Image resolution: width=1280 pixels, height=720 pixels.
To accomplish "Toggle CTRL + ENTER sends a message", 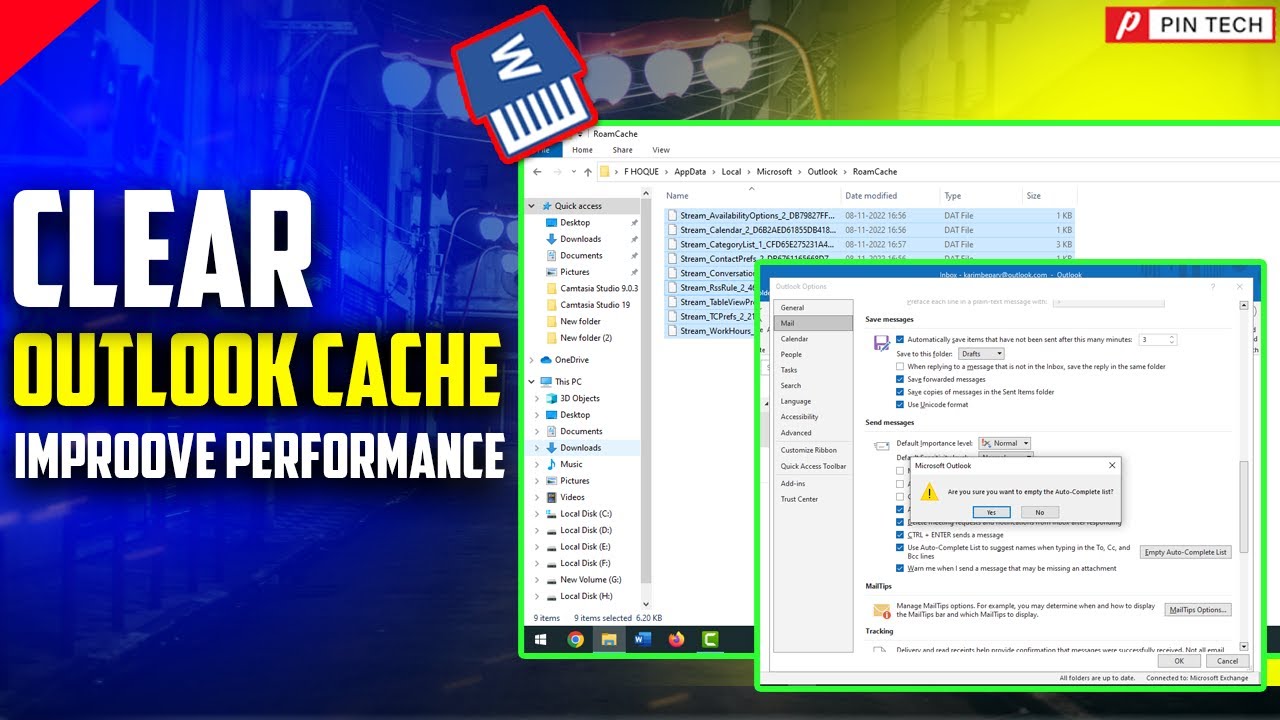I will tap(900, 535).
